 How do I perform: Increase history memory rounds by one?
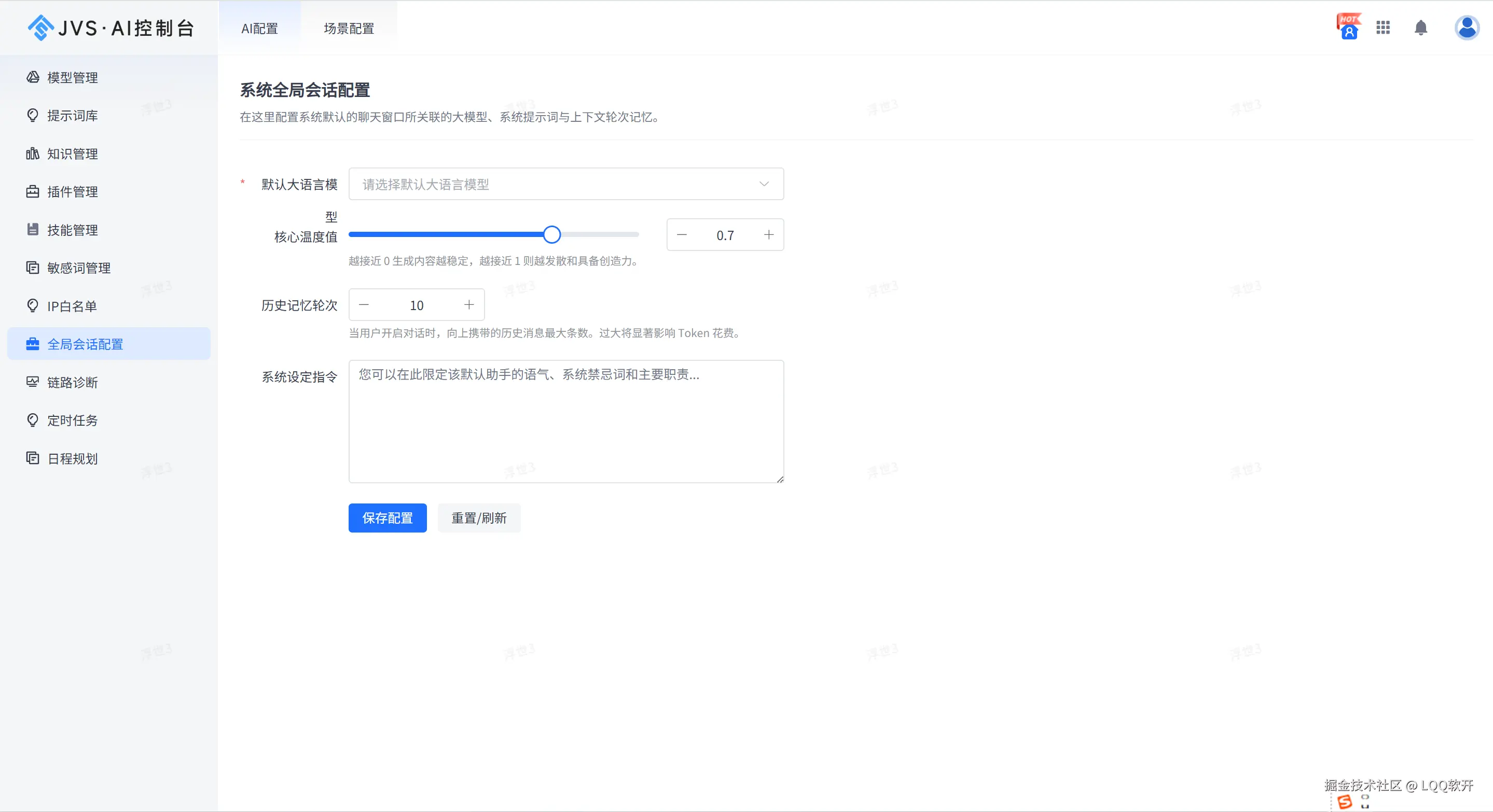469,305
